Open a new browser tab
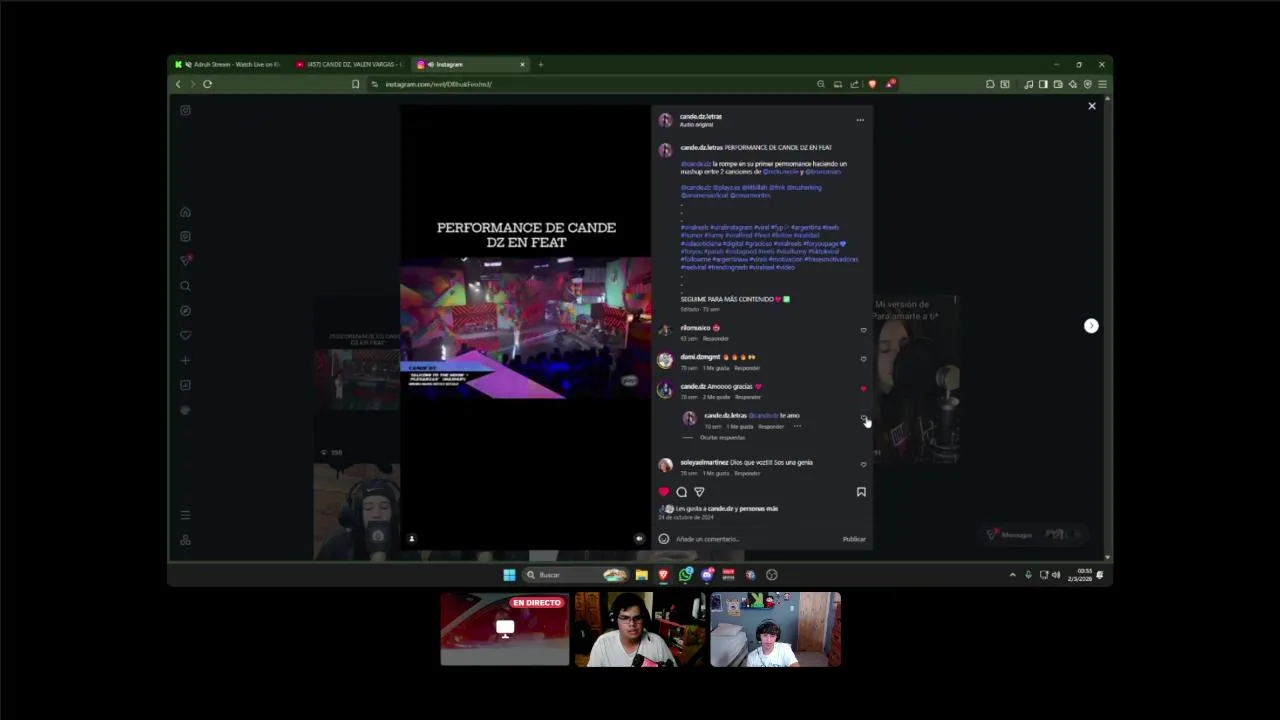Screen dimensions: 1280x720 click(541, 64)
